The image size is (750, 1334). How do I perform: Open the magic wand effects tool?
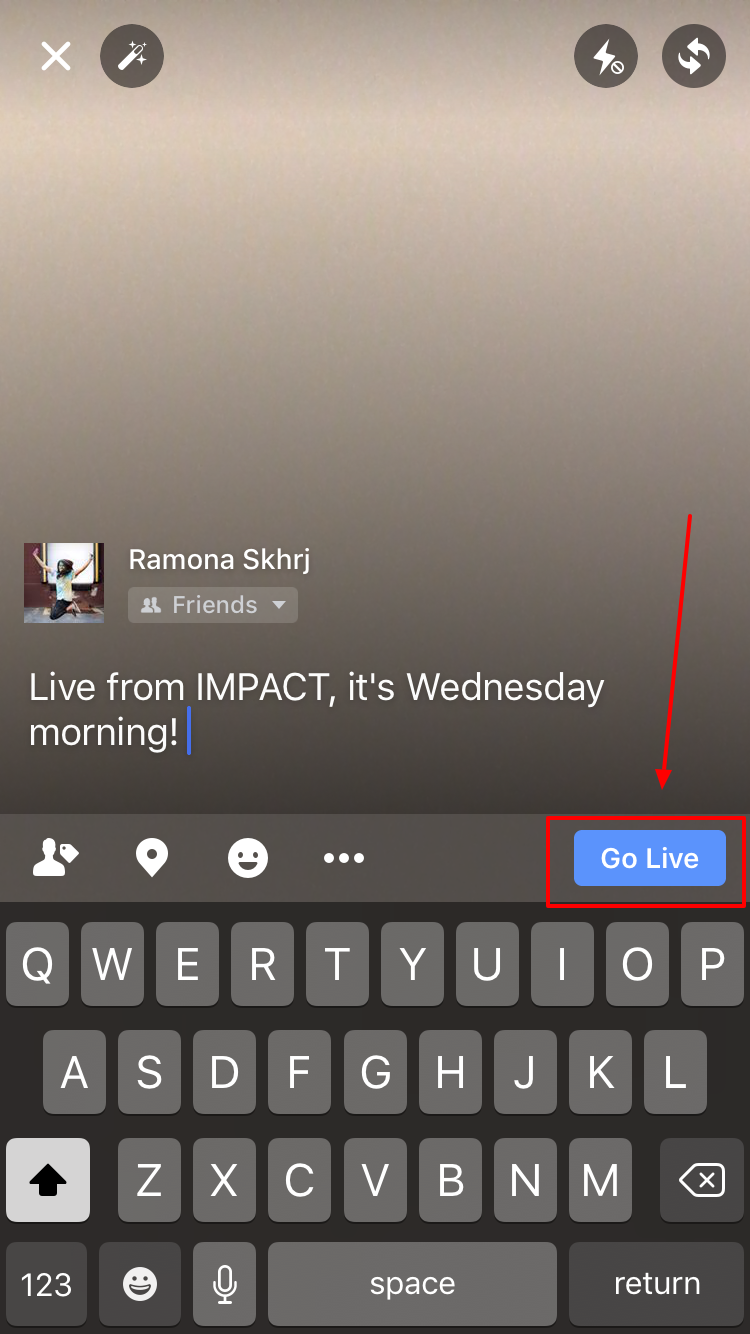pyautogui.click(x=132, y=57)
